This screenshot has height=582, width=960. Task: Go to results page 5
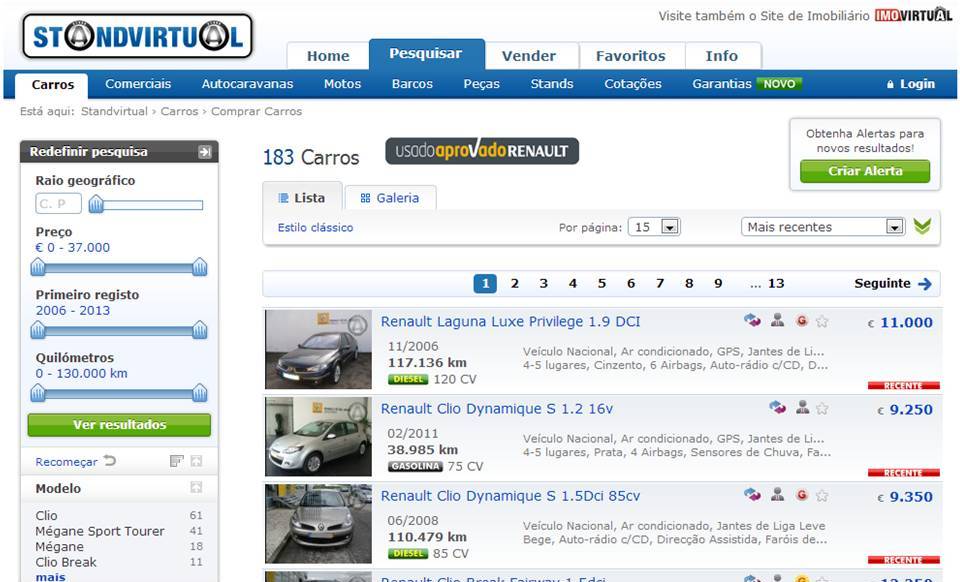(602, 283)
